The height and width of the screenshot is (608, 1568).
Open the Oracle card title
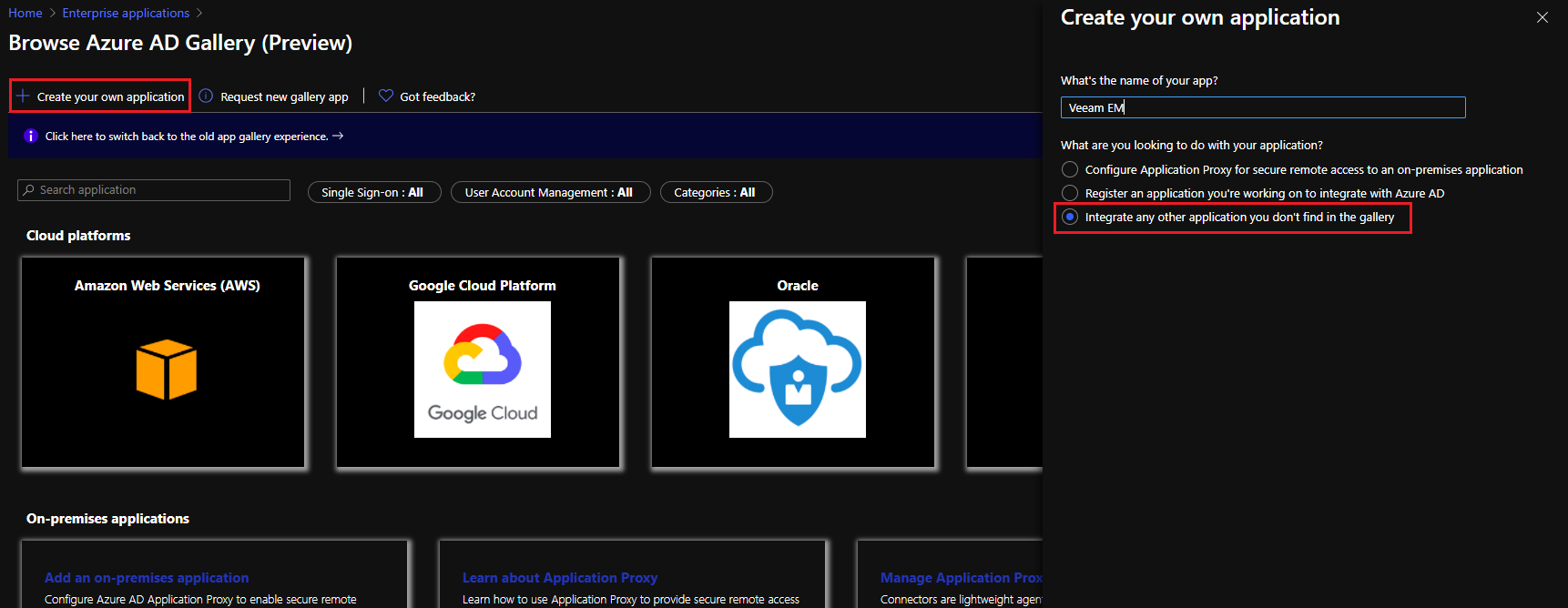798,285
